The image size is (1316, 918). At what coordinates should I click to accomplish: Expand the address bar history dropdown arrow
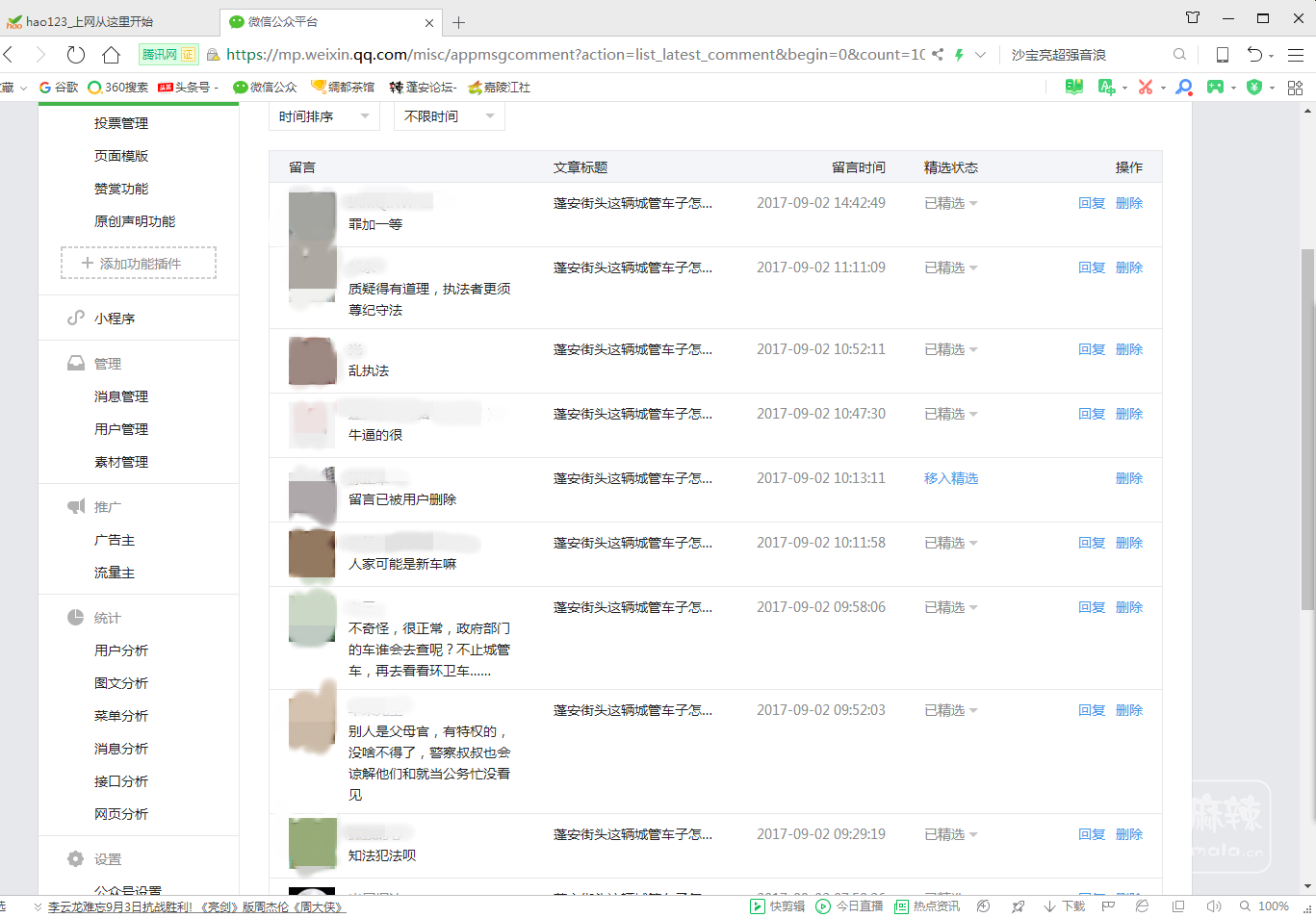tap(981, 55)
